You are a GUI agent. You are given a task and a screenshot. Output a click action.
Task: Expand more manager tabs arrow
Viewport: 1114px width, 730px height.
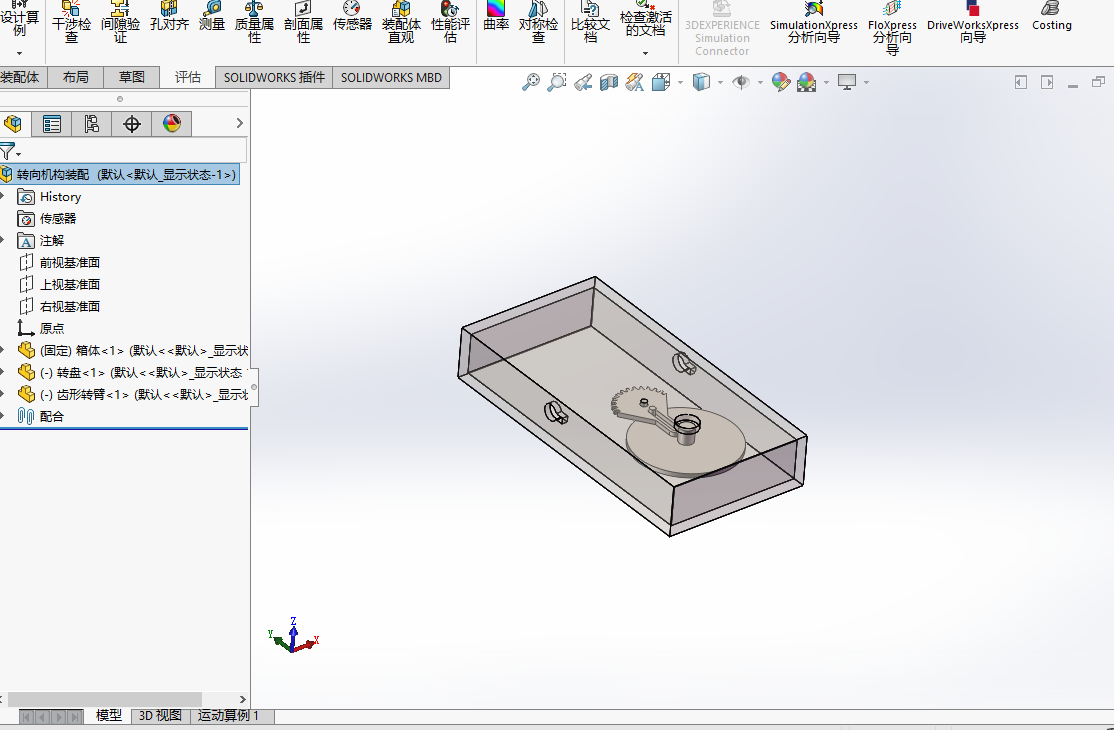click(x=239, y=124)
